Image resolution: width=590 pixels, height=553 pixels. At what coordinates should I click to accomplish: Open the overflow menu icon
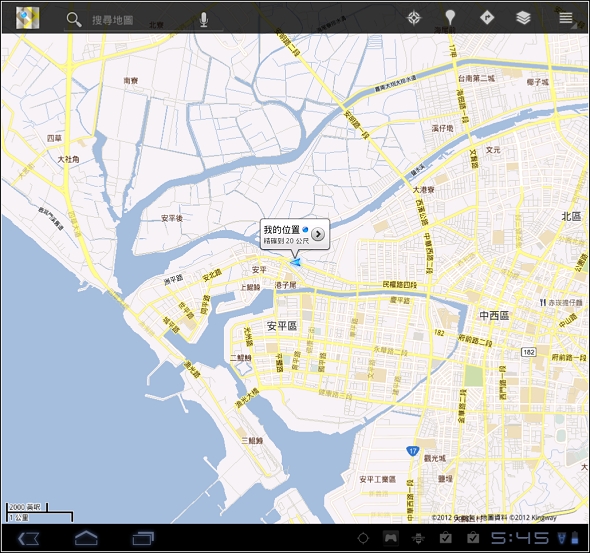click(566, 18)
